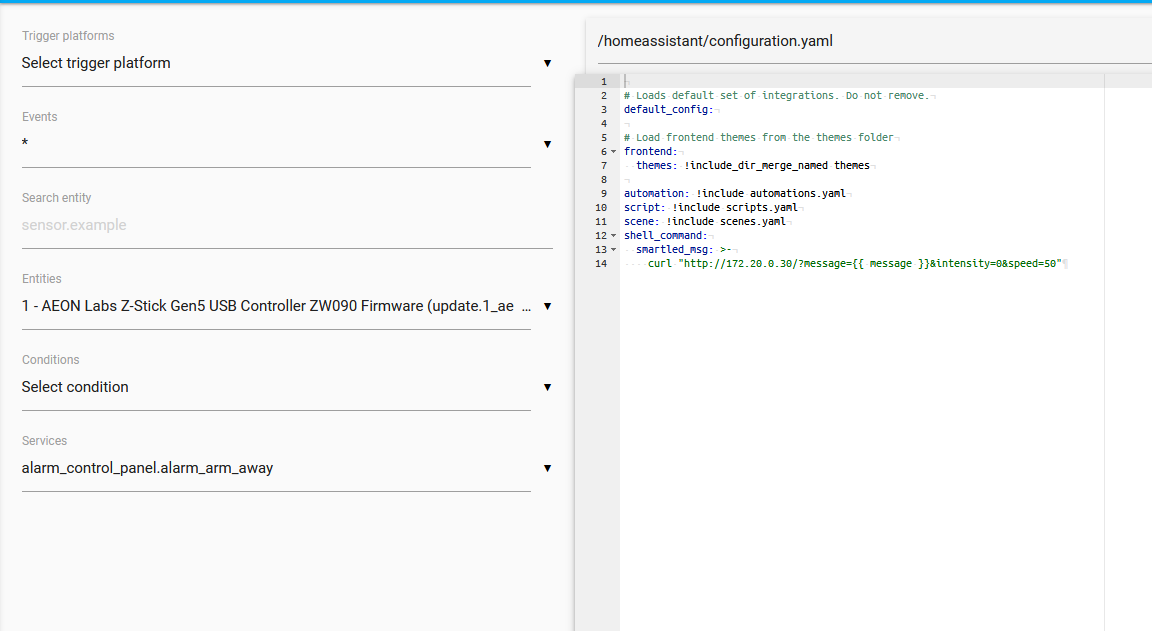Open the Services dropdown showing alarm_arm_away
1152x631 pixels.
(x=276, y=468)
